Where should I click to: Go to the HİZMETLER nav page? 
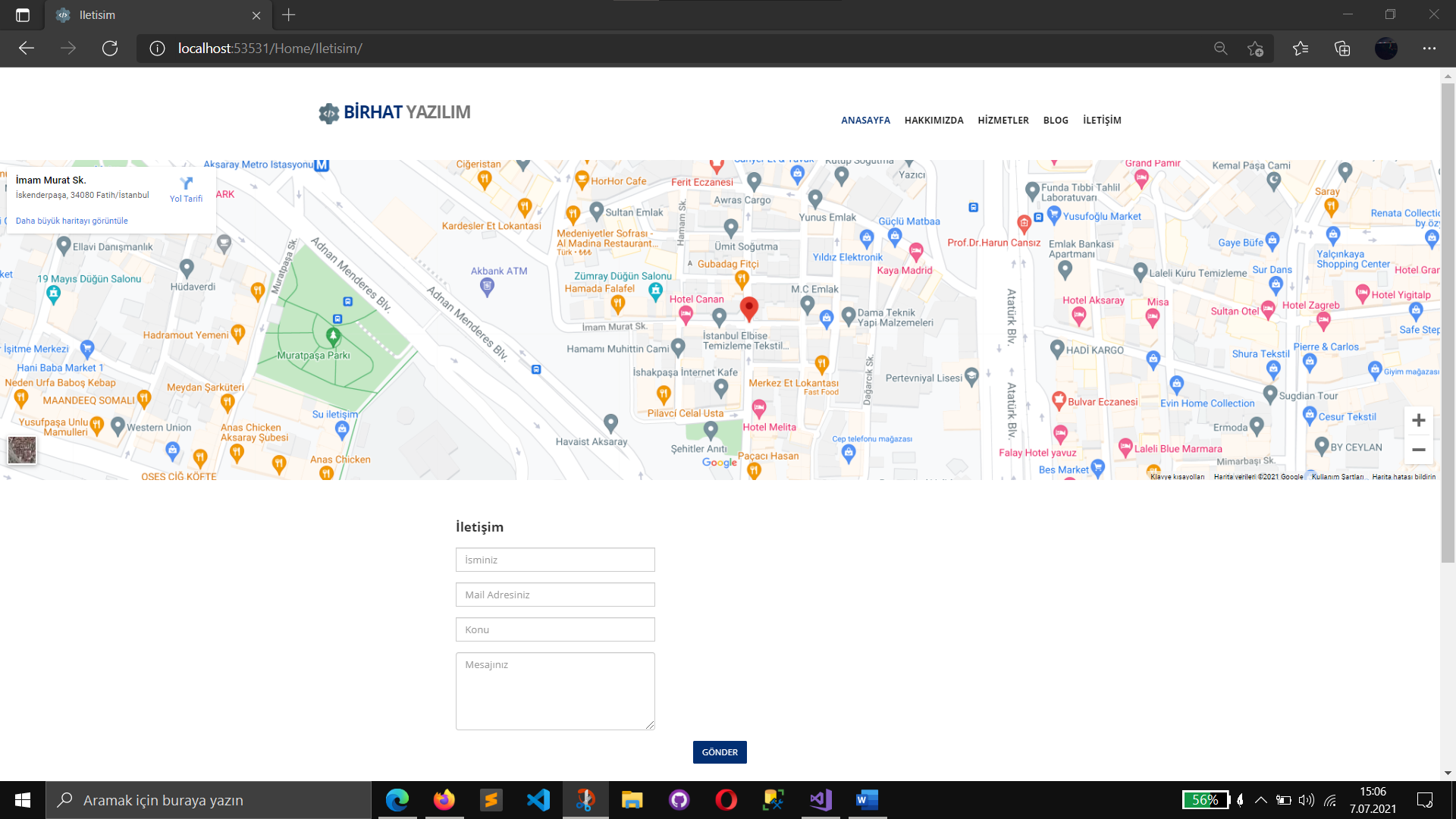click(1003, 121)
